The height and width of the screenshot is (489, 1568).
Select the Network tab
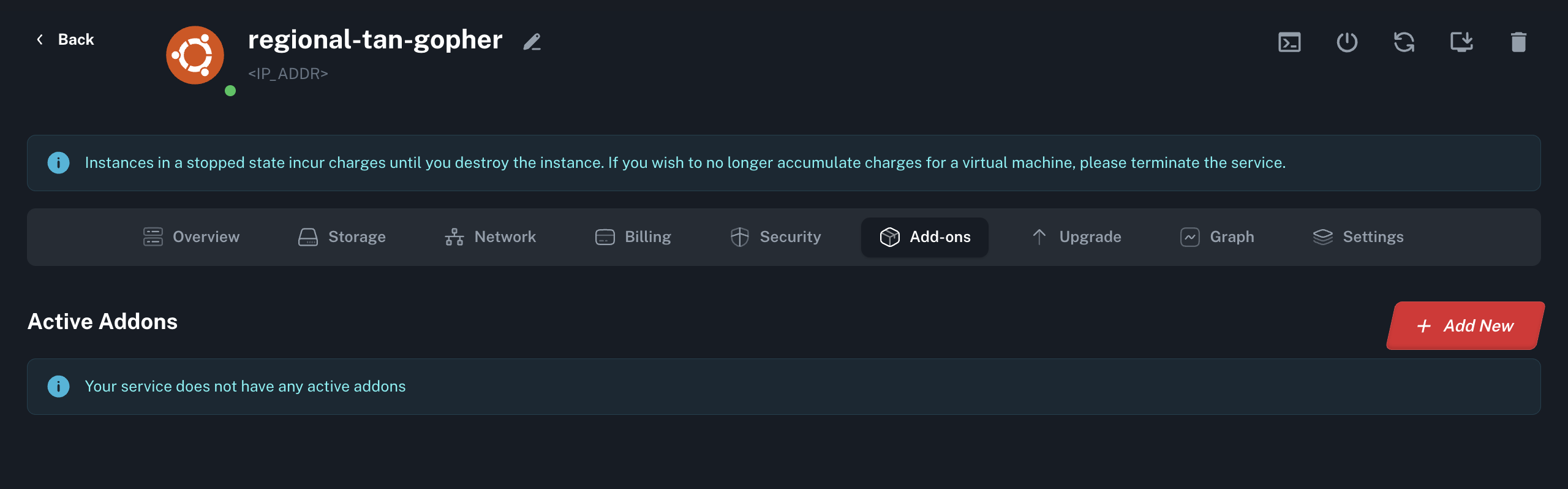point(490,237)
